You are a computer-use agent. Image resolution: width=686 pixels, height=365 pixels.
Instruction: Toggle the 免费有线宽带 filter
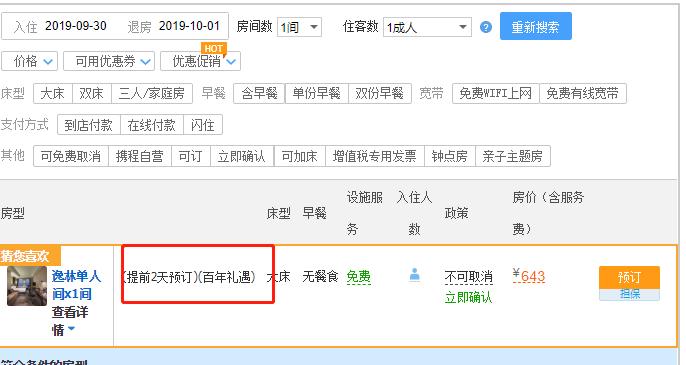pyautogui.click(x=582, y=93)
